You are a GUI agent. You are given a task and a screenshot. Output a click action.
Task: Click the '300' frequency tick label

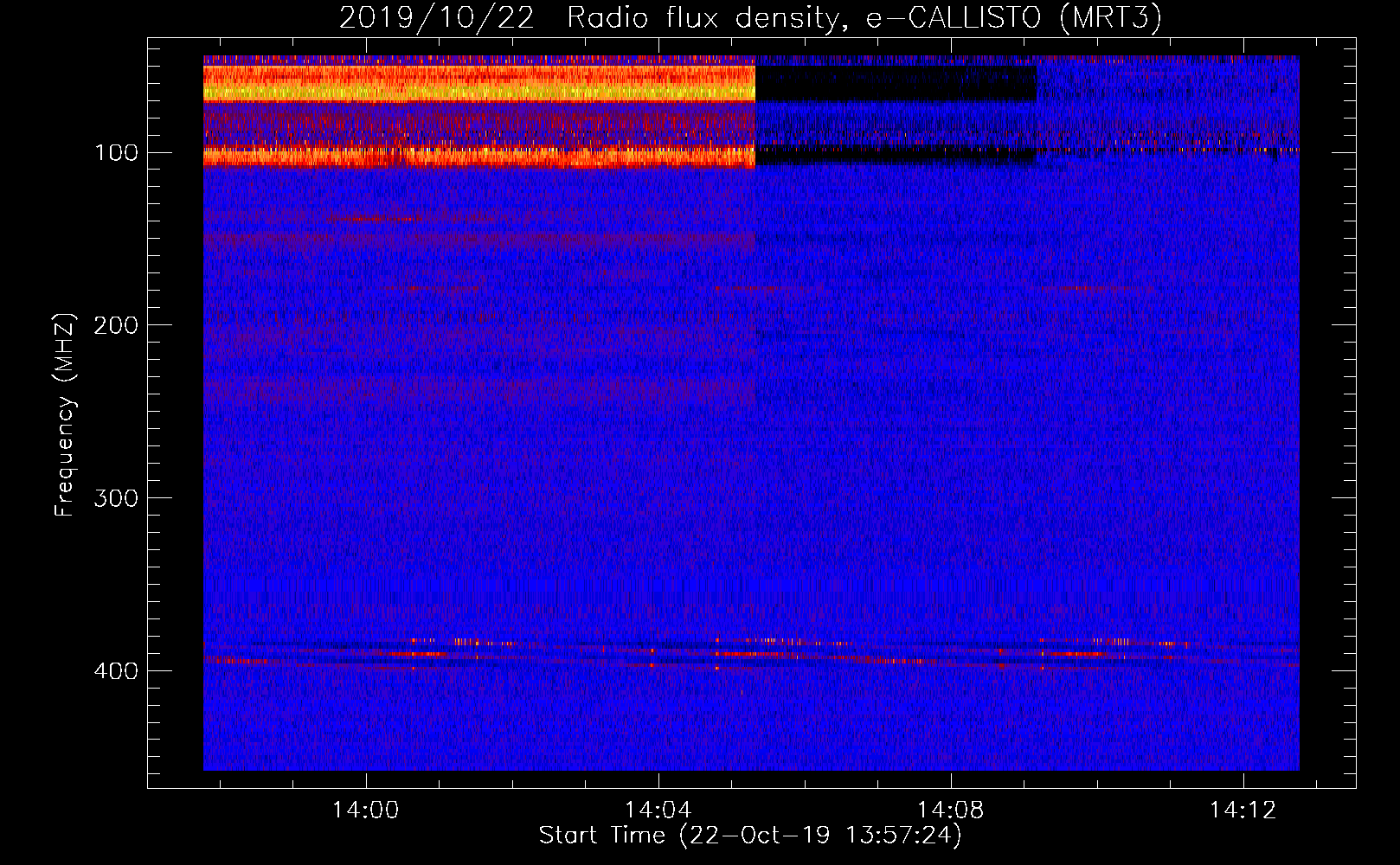click(x=116, y=498)
